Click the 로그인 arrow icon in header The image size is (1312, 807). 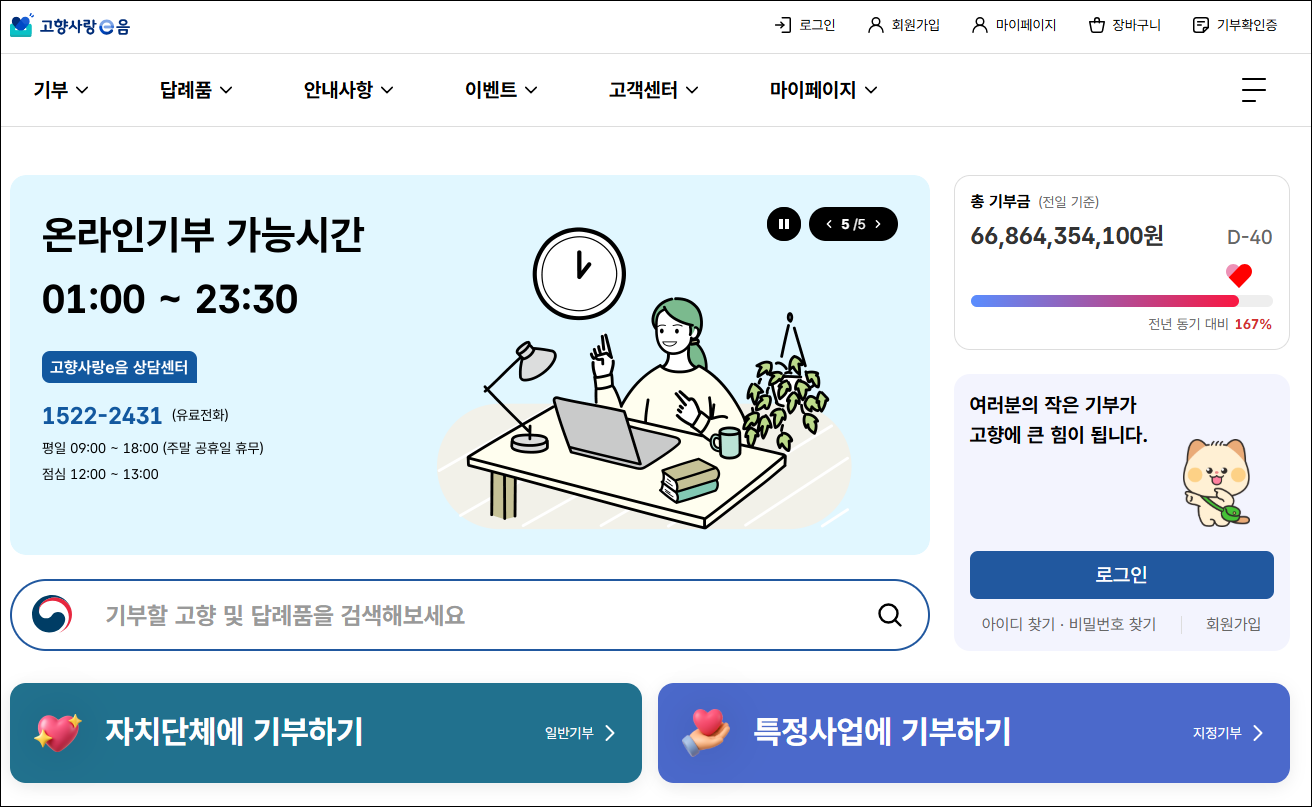[x=783, y=25]
